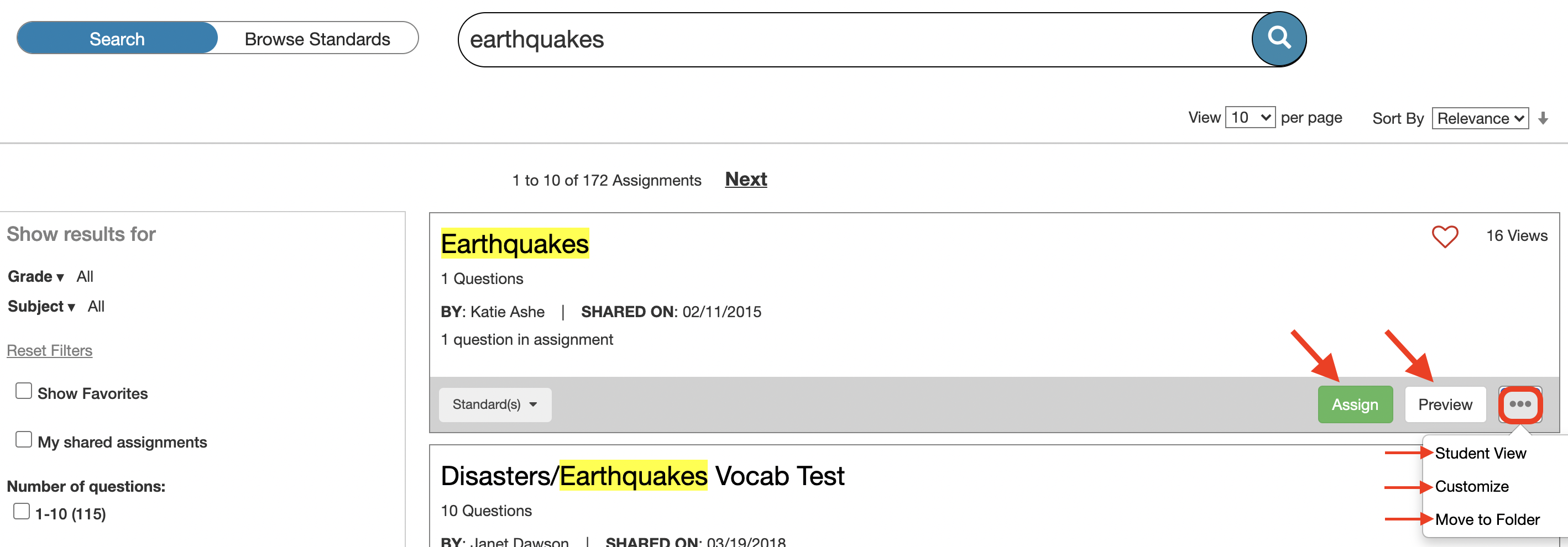Viewport: 1568px width, 547px height.
Task: Click the earthquakes search input field
Action: tap(852, 40)
